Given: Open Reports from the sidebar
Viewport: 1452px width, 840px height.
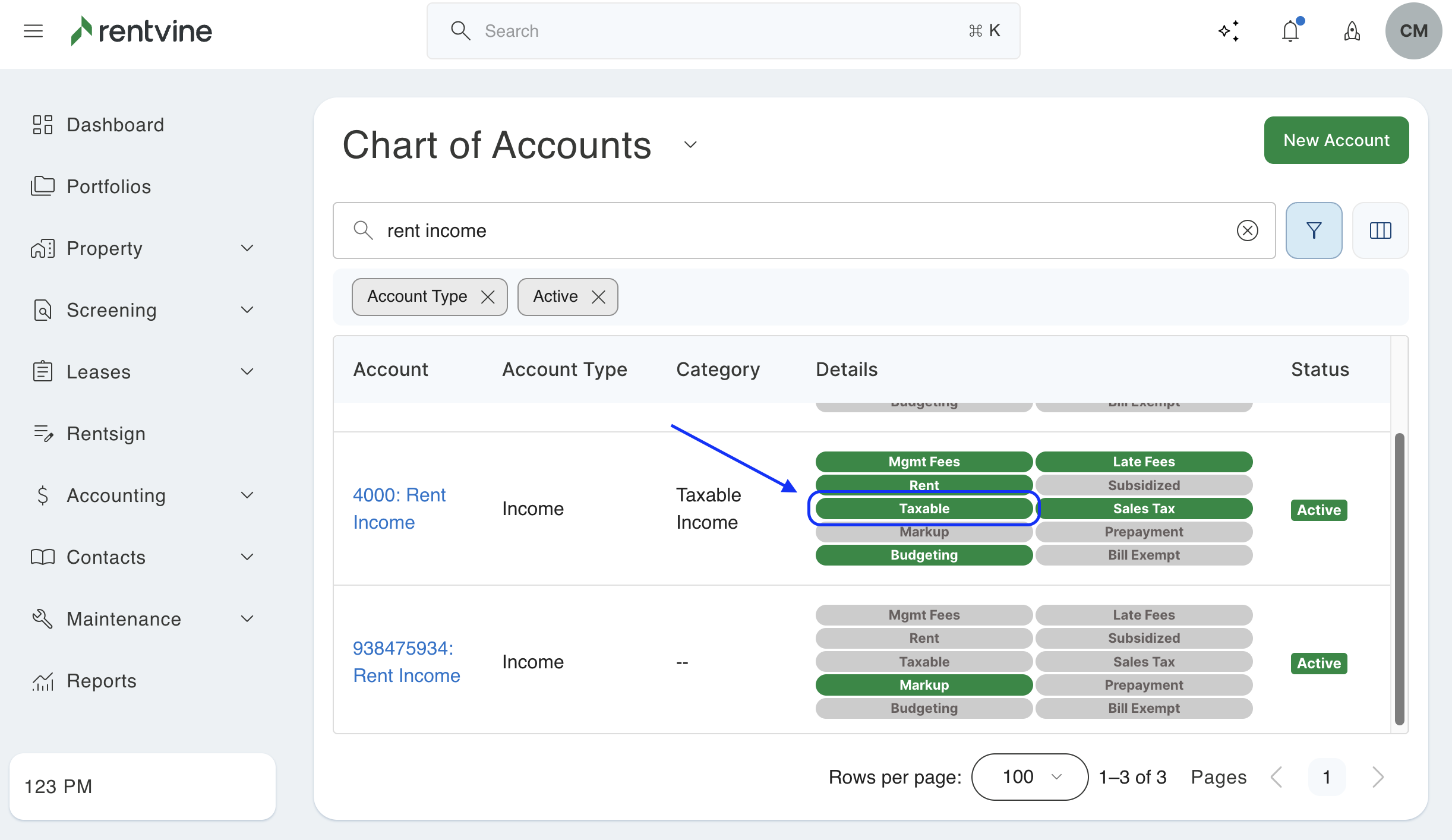Looking at the screenshot, I should point(101,680).
